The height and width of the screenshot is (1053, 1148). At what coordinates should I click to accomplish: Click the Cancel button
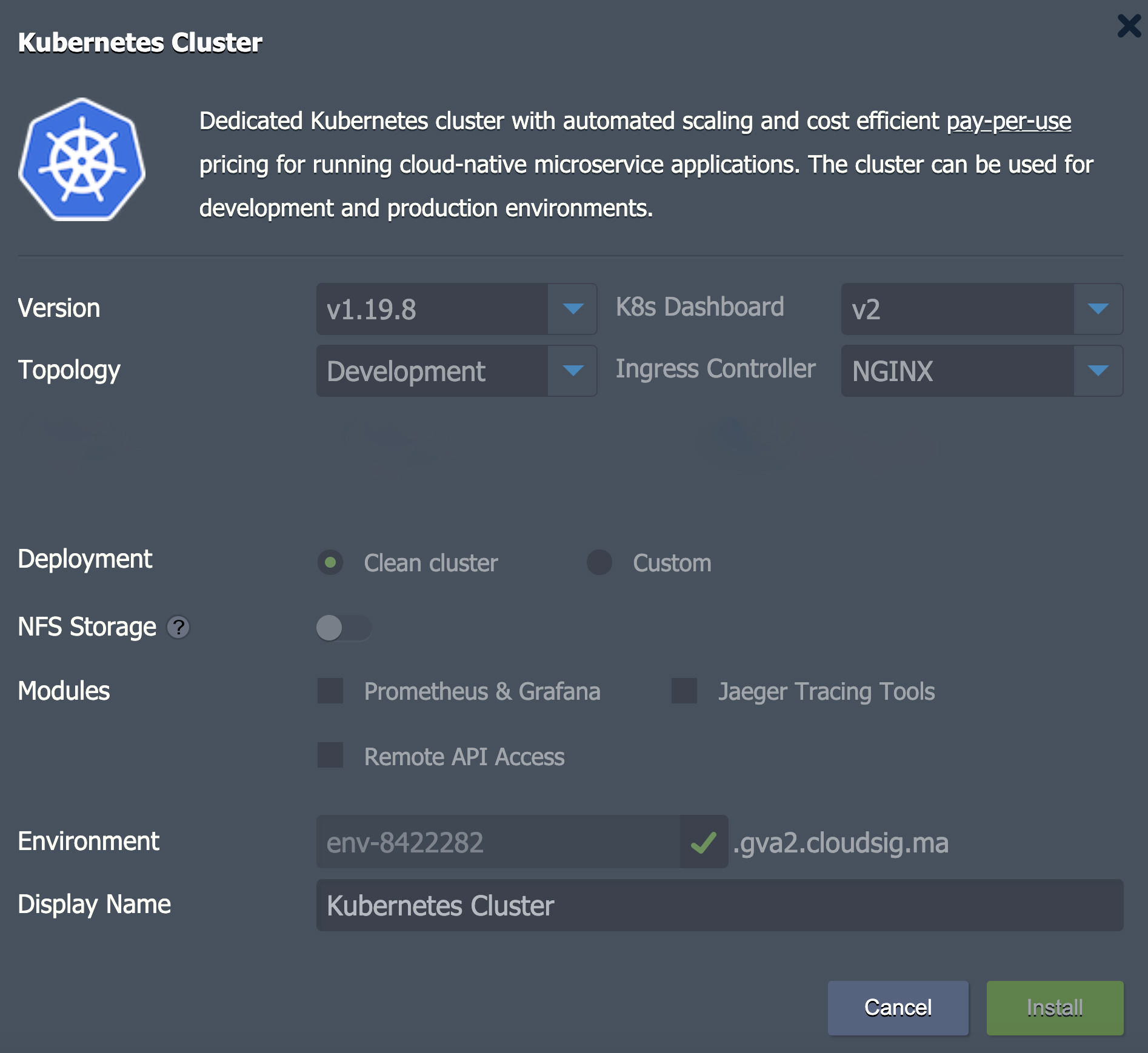point(898,1008)
